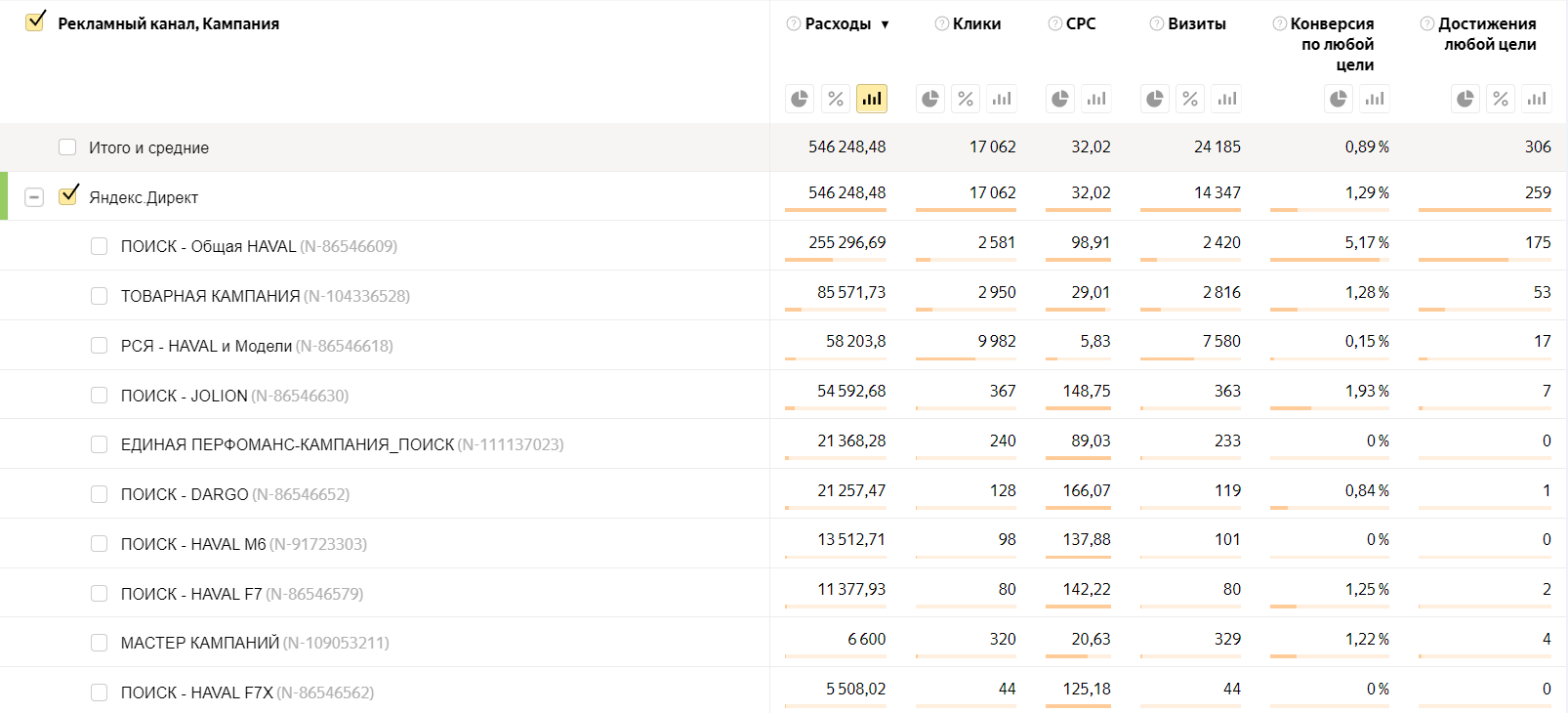1568x713 pixels.
Task: Select campaign name РСЯ - HAVAL и Модели
Action: [x=206, y=346]
